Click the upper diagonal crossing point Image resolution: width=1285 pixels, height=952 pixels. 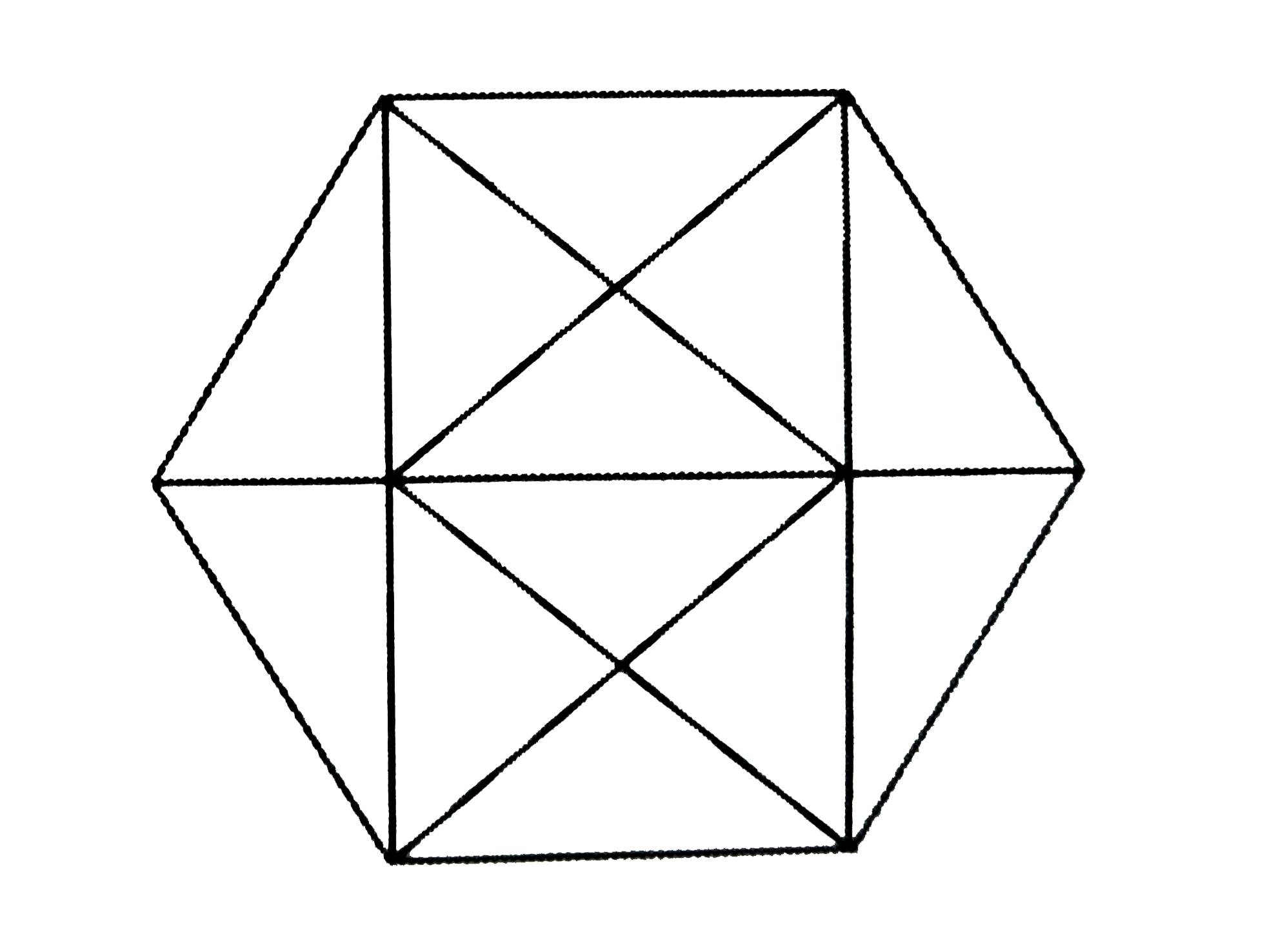(x=617, y=288)
